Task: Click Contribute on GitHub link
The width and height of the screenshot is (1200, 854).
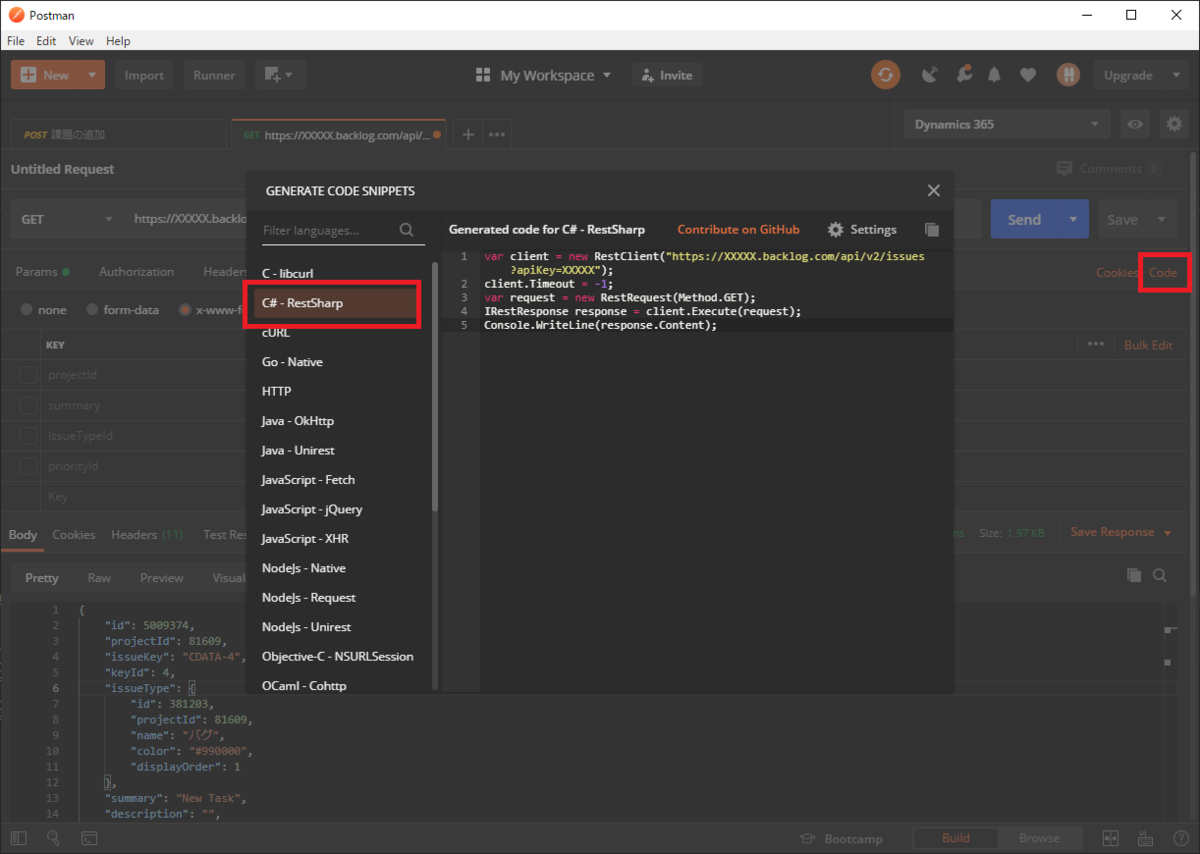Action: pyautogui.click(x=738, y=229)
